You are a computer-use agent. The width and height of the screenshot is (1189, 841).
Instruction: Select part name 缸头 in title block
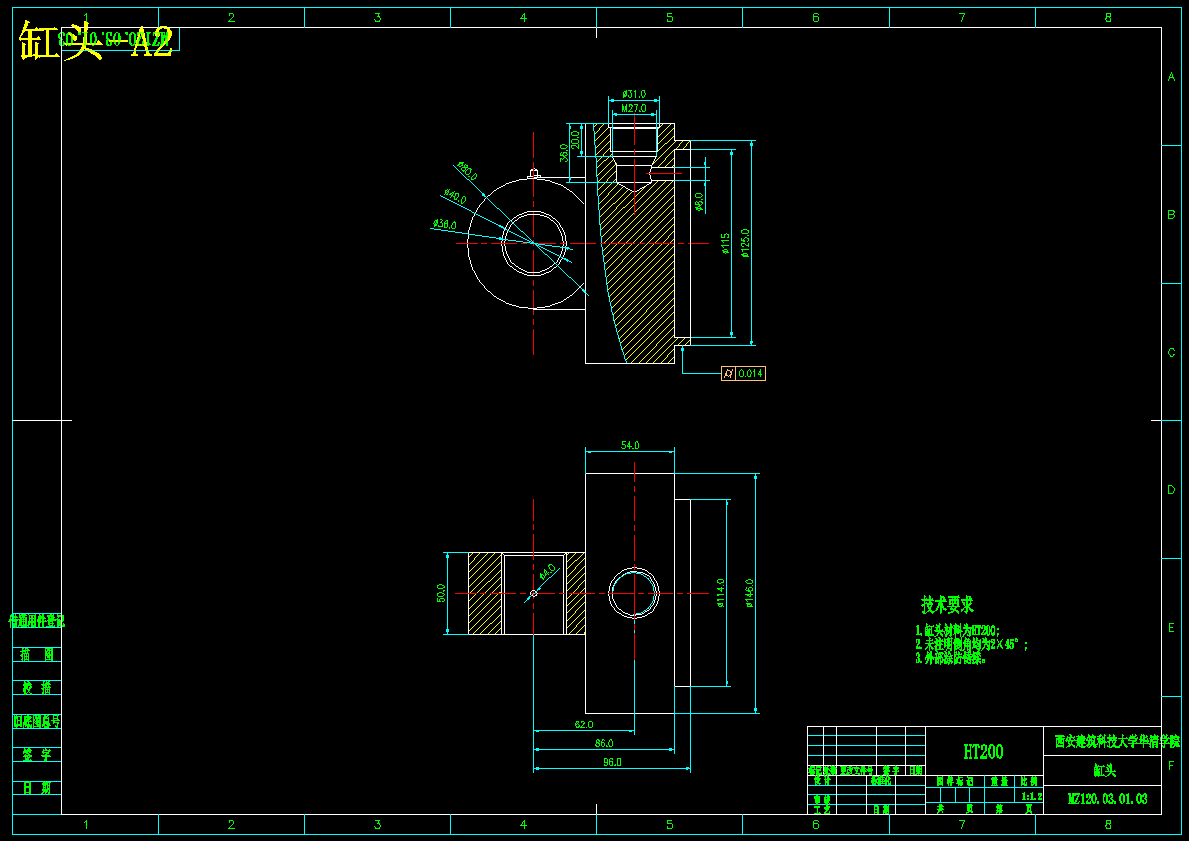click(x=1105, y=770)
